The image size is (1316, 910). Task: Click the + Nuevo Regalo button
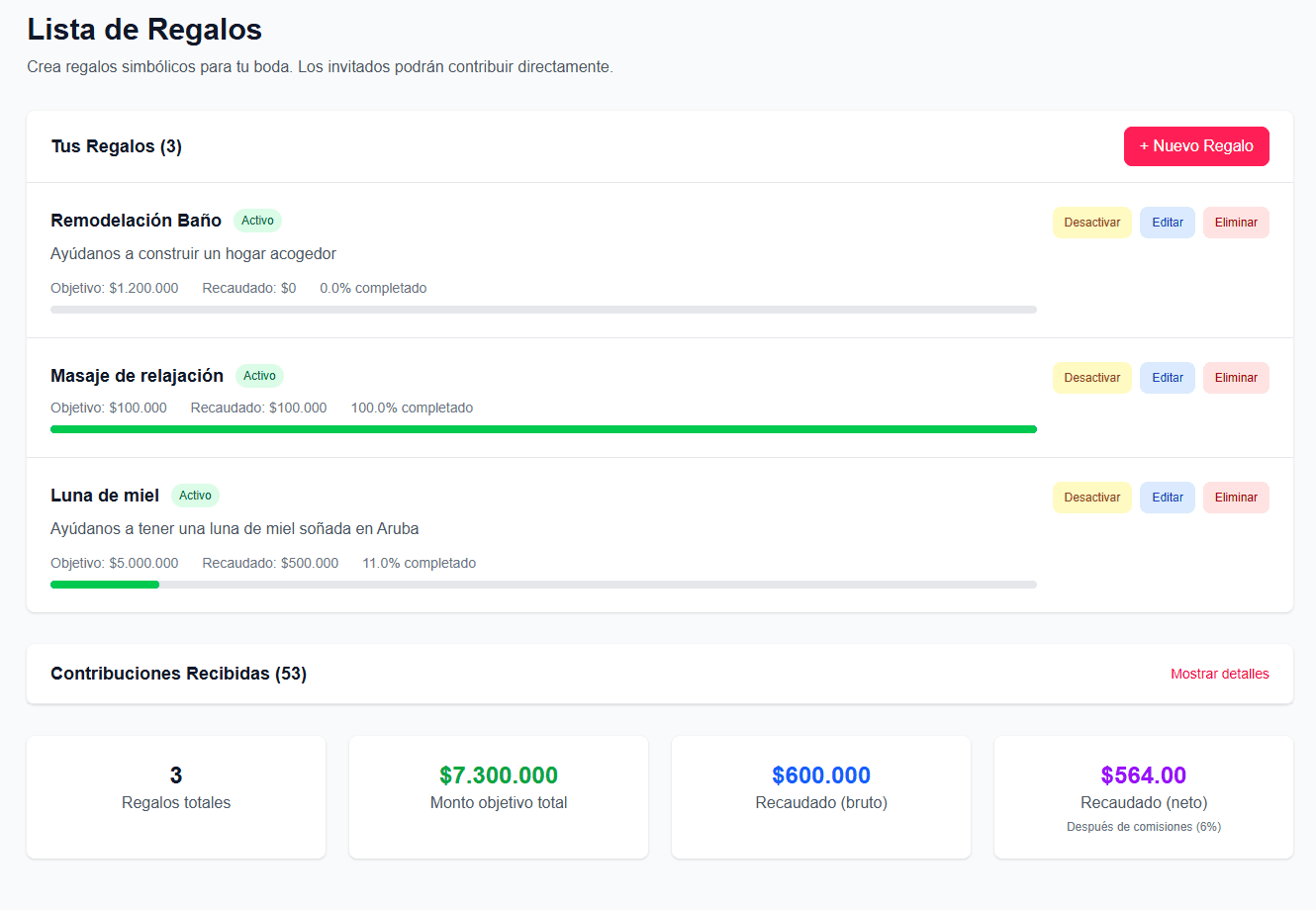[1195, 146]
